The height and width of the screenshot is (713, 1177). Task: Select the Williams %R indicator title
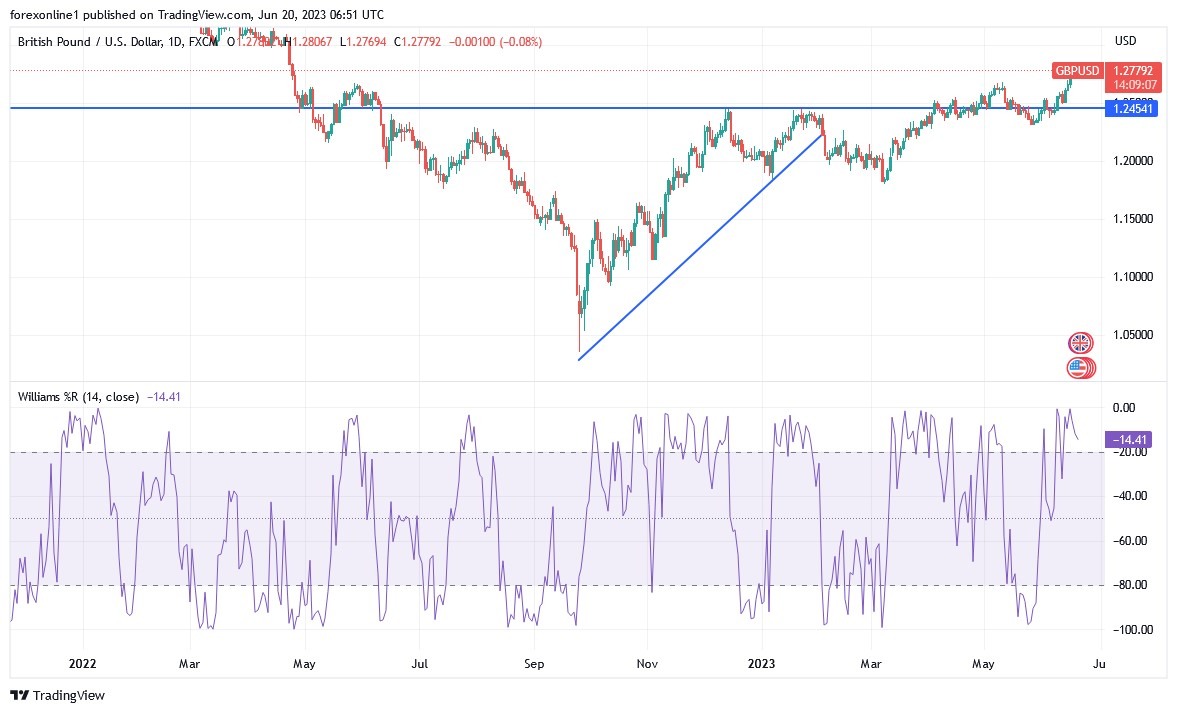tap(78, 396)
